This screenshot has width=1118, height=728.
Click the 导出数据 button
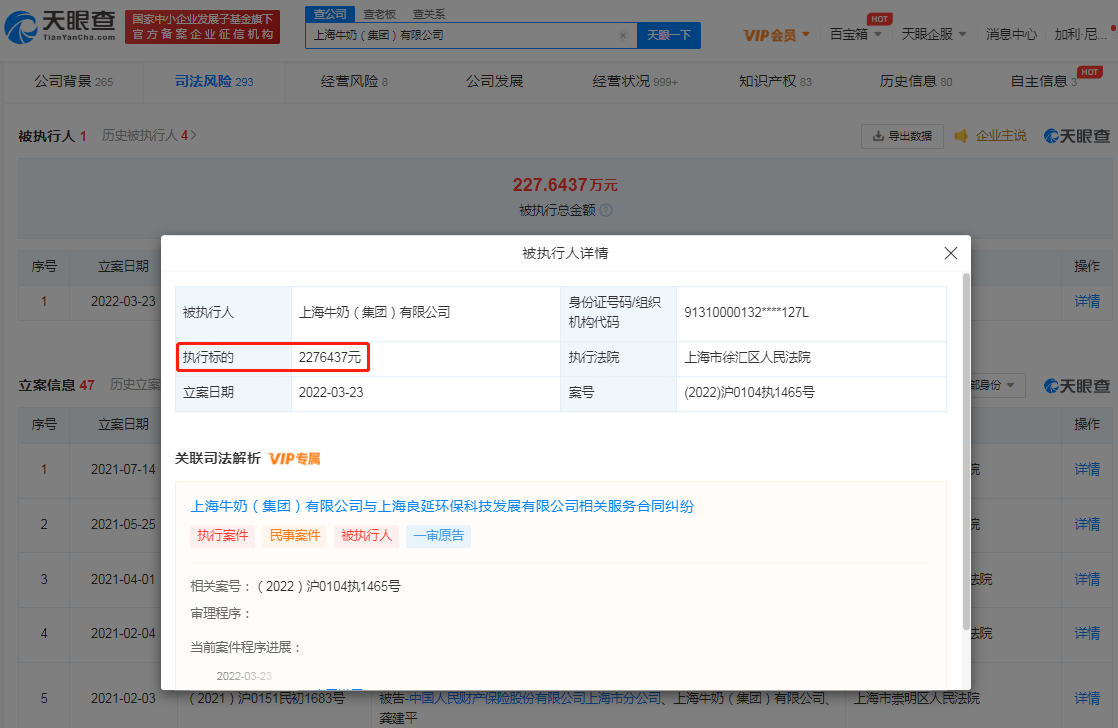(x=902, y=135)
